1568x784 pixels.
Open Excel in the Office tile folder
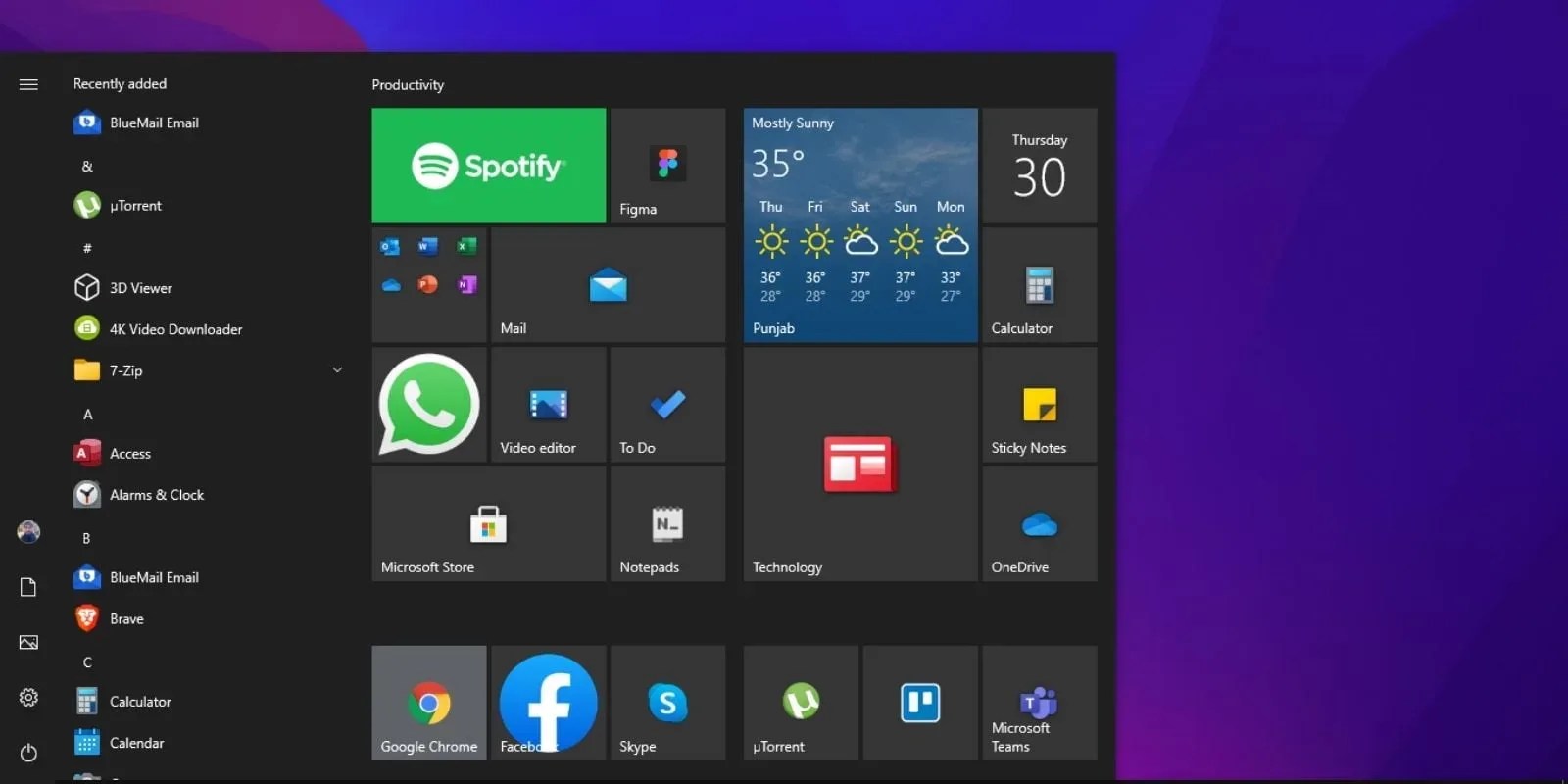(466, 247)
